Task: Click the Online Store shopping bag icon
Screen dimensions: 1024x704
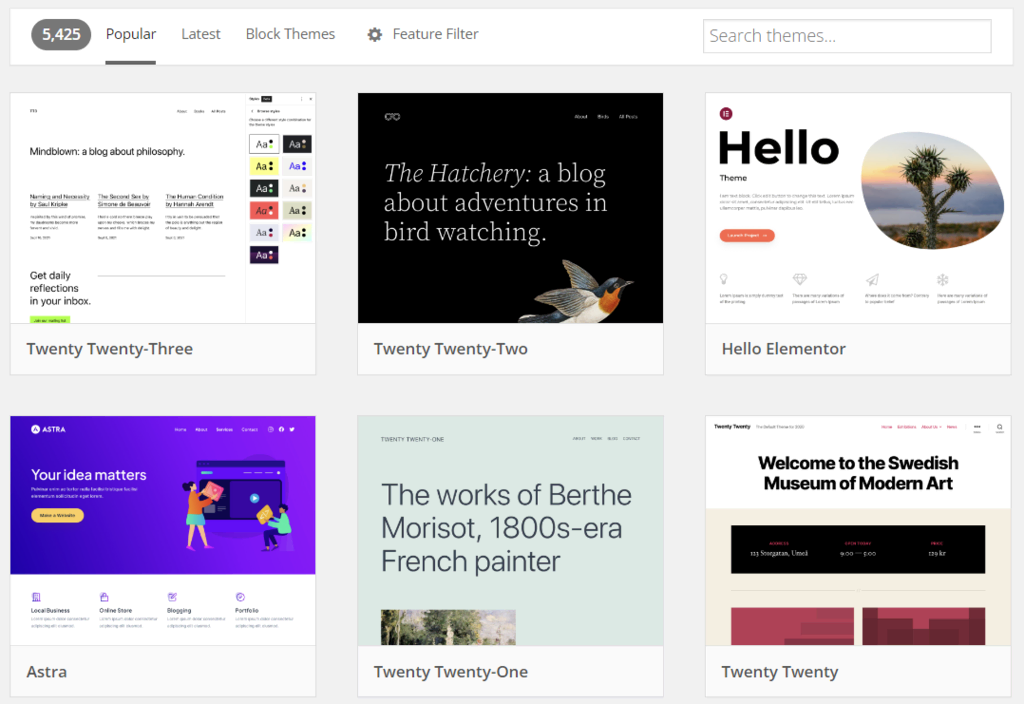Action: [105, 597]
